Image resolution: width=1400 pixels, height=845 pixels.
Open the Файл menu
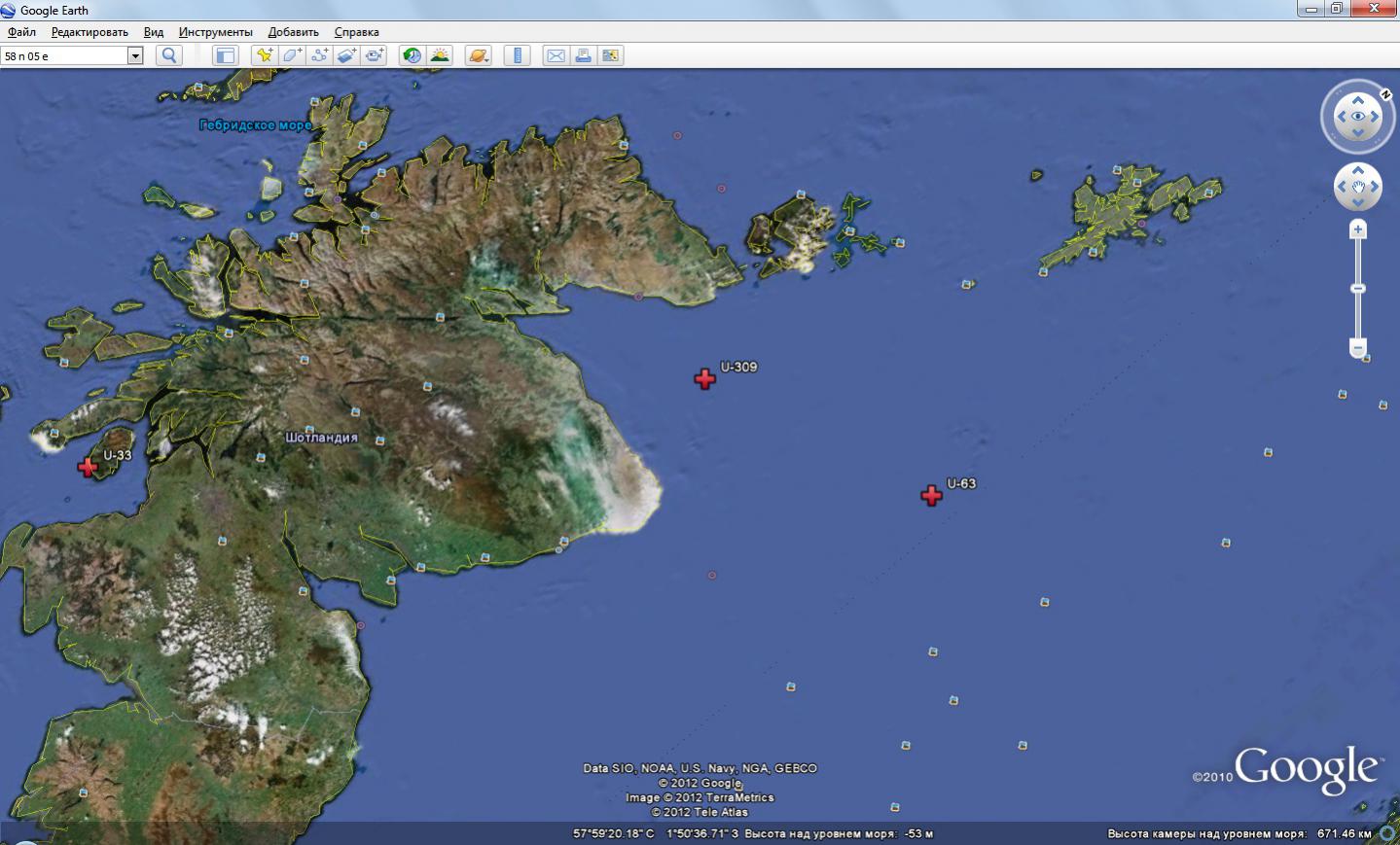21,32
